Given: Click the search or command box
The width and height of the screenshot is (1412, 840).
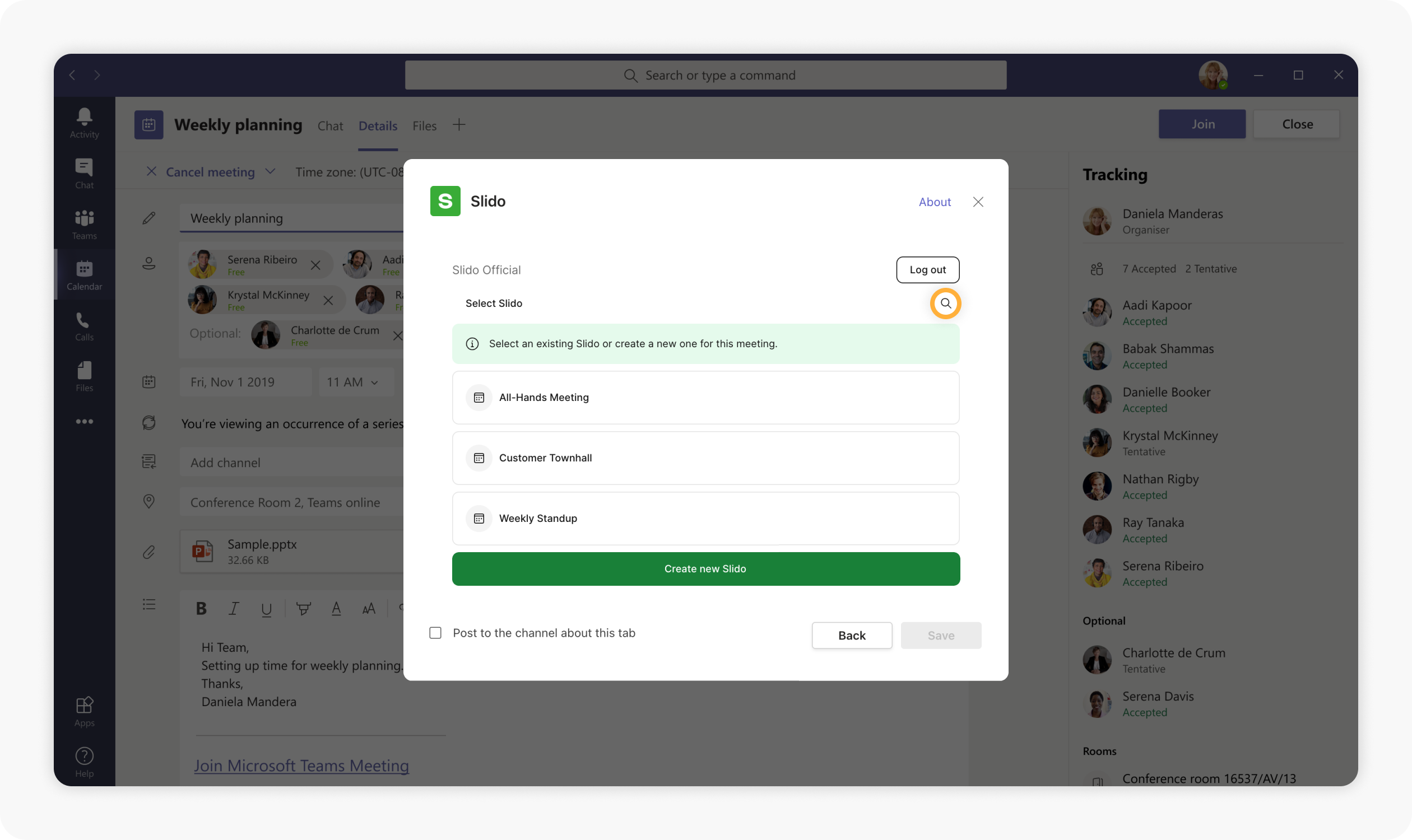Looking at the screenshot, I should click(x=705, y=74).
